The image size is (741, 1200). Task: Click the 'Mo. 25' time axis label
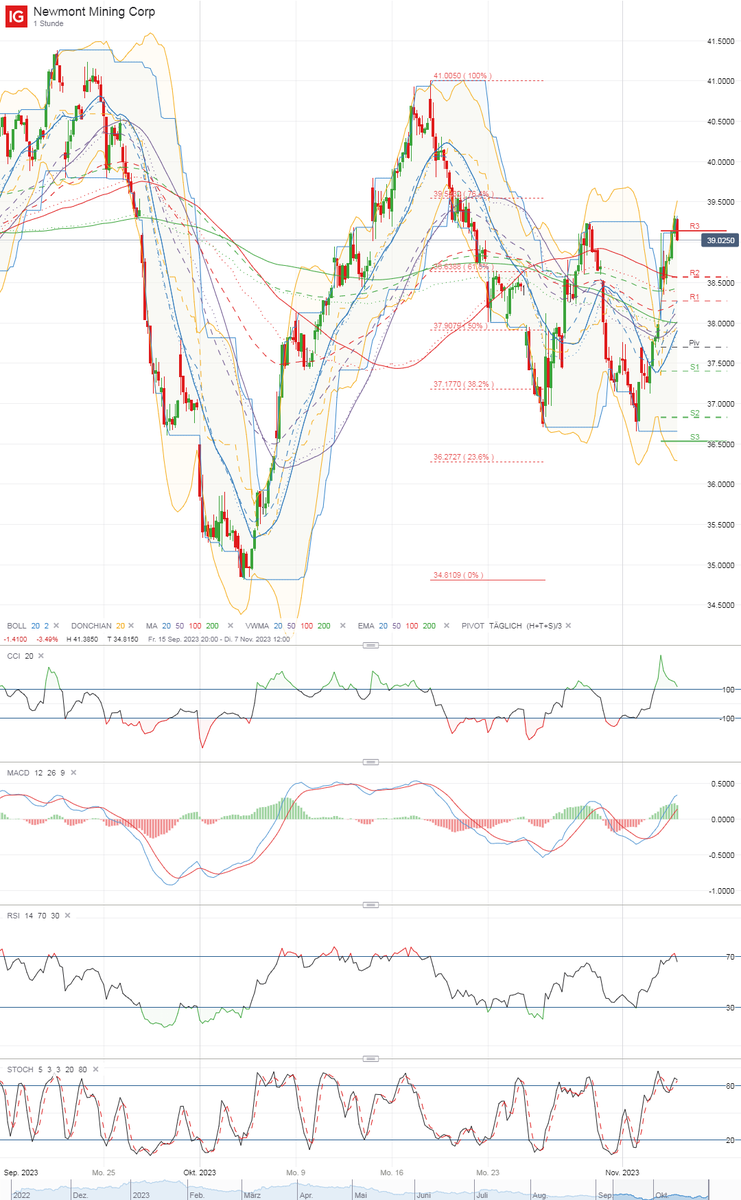[103, 1170]
